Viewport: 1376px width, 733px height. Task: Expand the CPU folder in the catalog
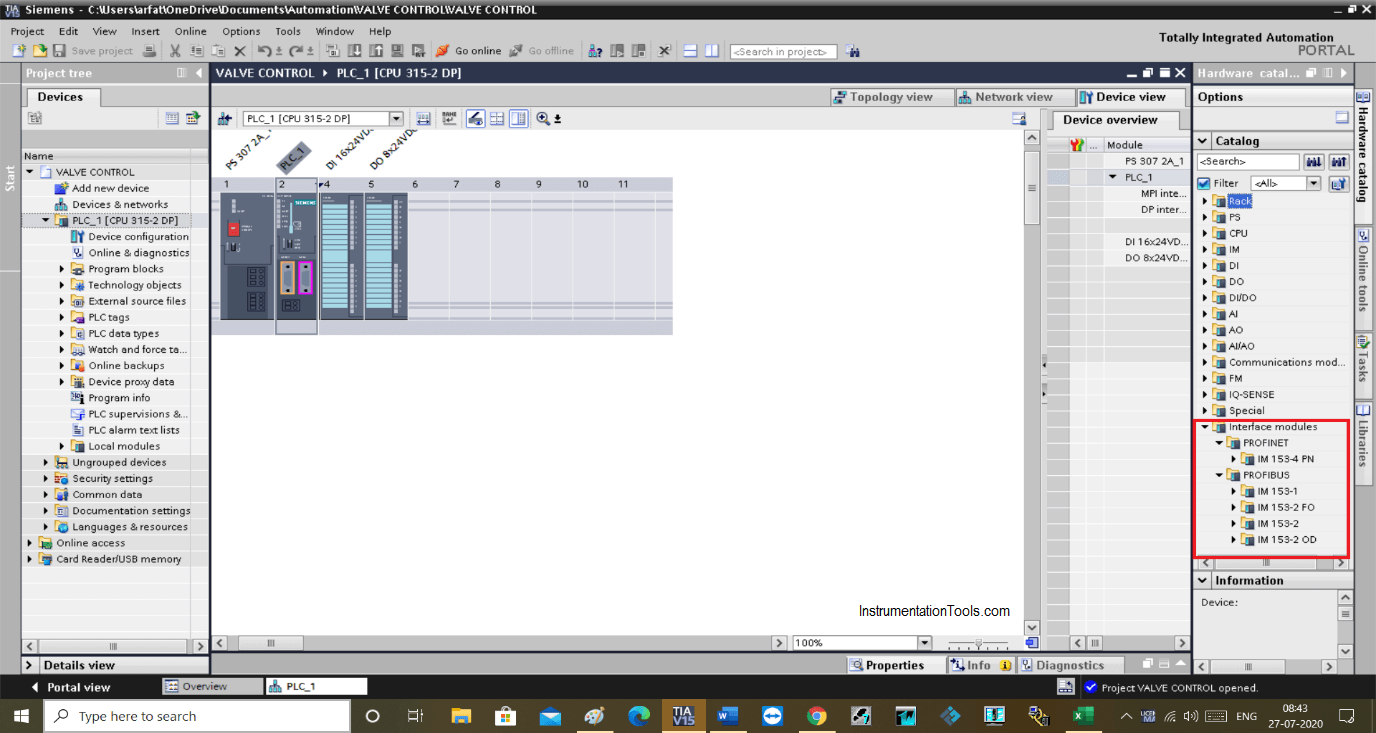[1205, 233]
